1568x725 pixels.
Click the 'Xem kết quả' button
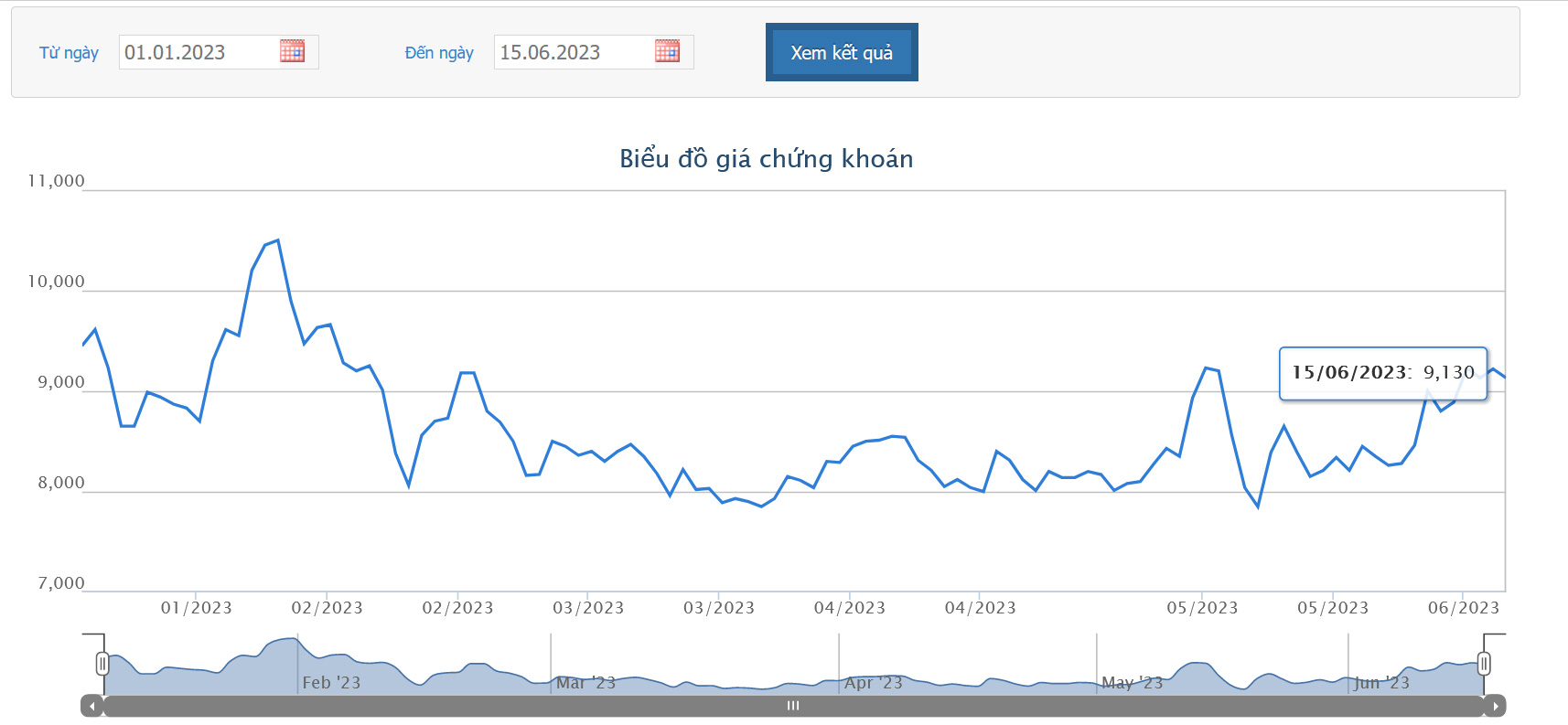coord(842,53)
